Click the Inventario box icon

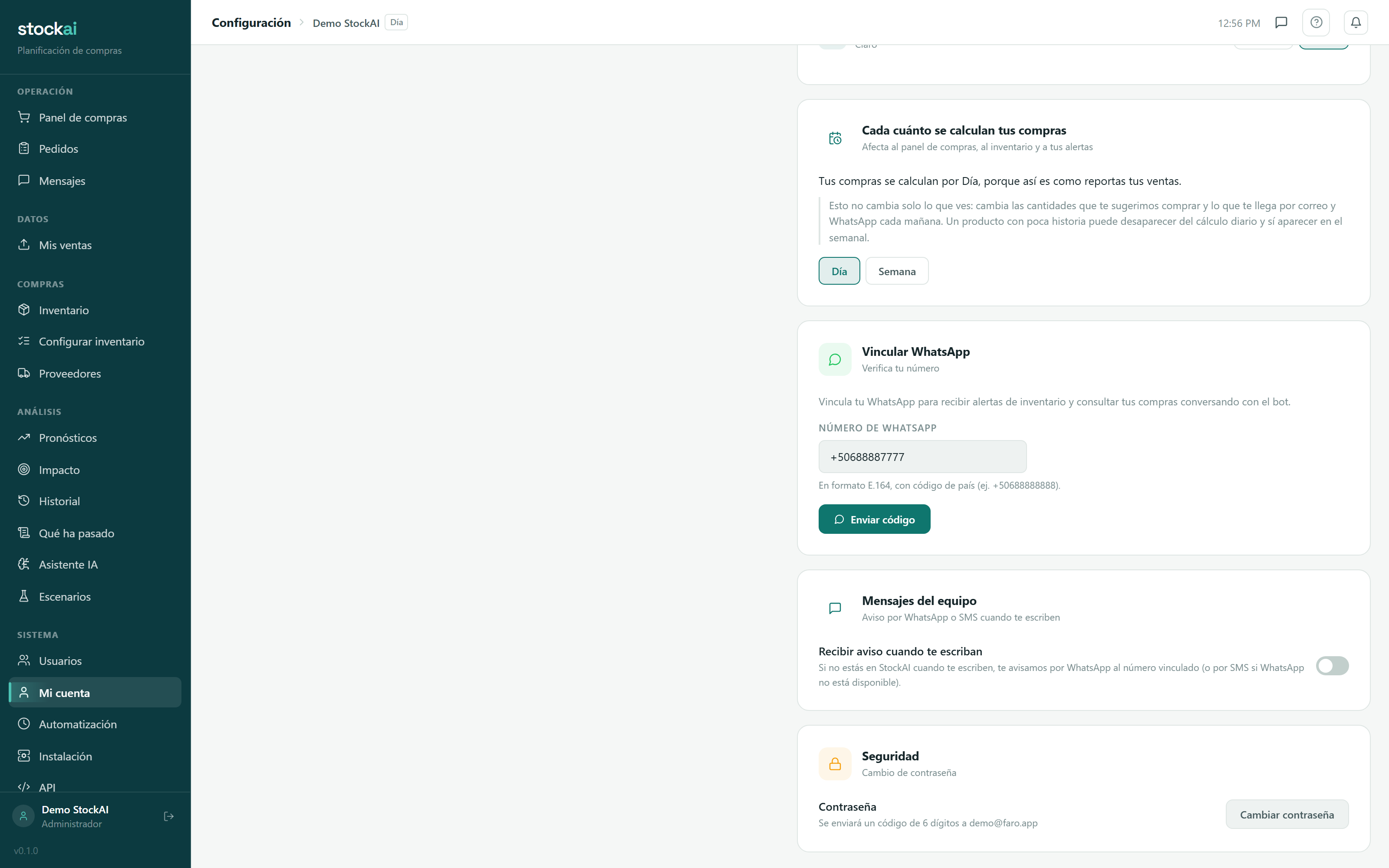23,310
